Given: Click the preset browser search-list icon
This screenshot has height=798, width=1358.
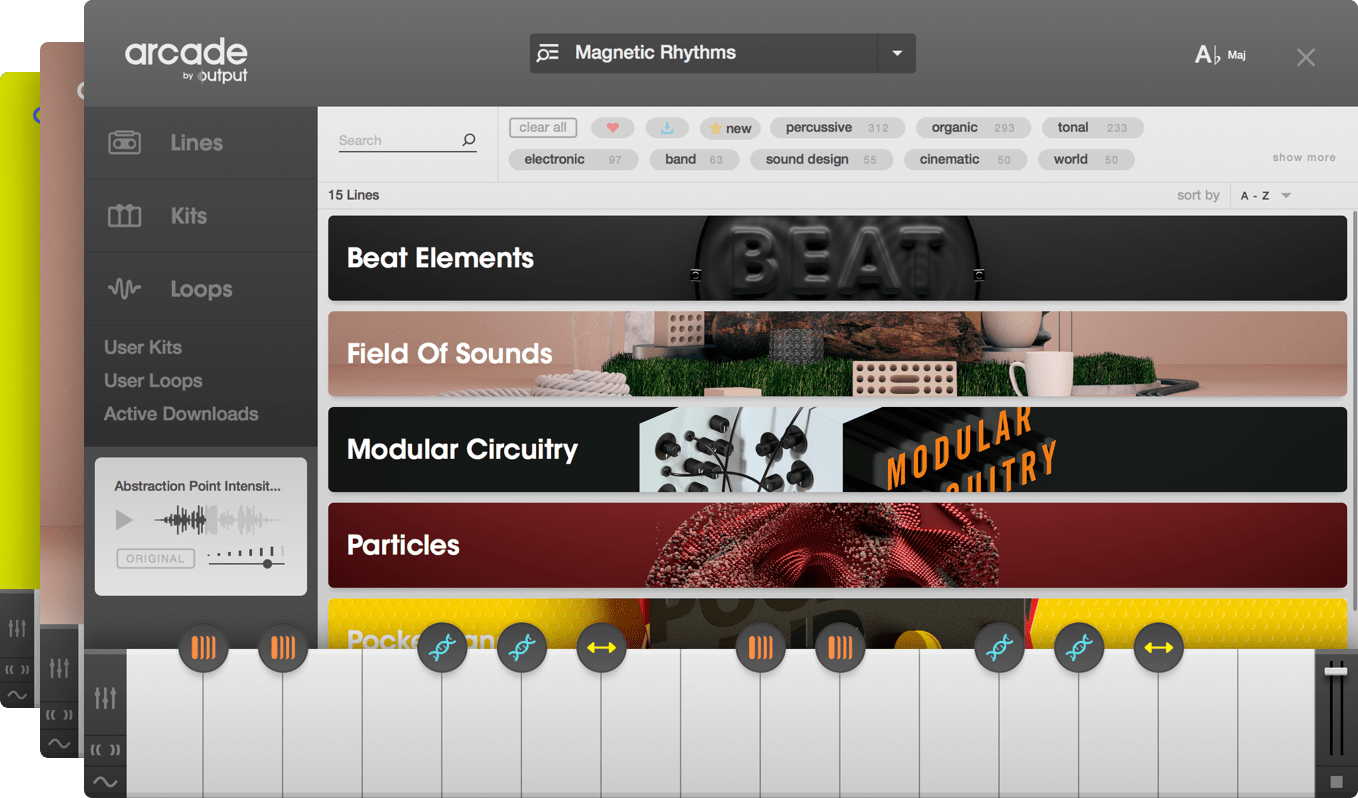Looking at the screenshot, I should 548,53.
